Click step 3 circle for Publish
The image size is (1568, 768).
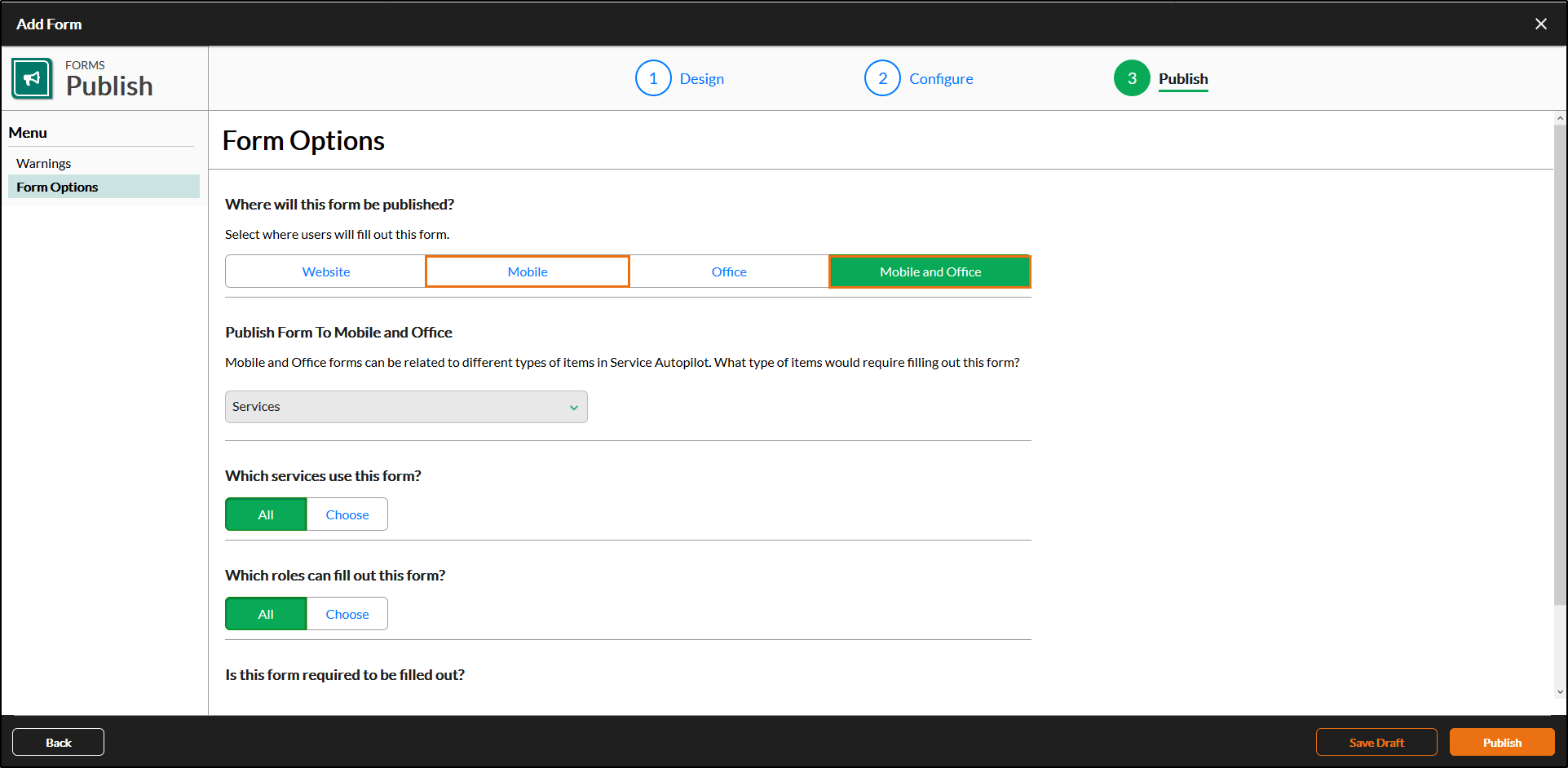pyautogui.click(x=1132, y=78)
